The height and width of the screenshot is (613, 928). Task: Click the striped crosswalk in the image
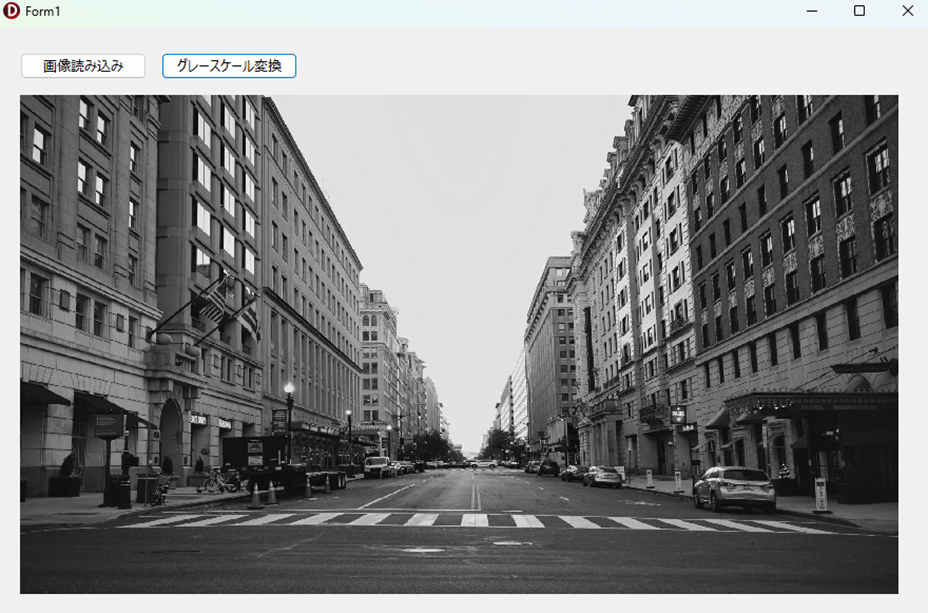pyautogui.click(x=470, y=521)
